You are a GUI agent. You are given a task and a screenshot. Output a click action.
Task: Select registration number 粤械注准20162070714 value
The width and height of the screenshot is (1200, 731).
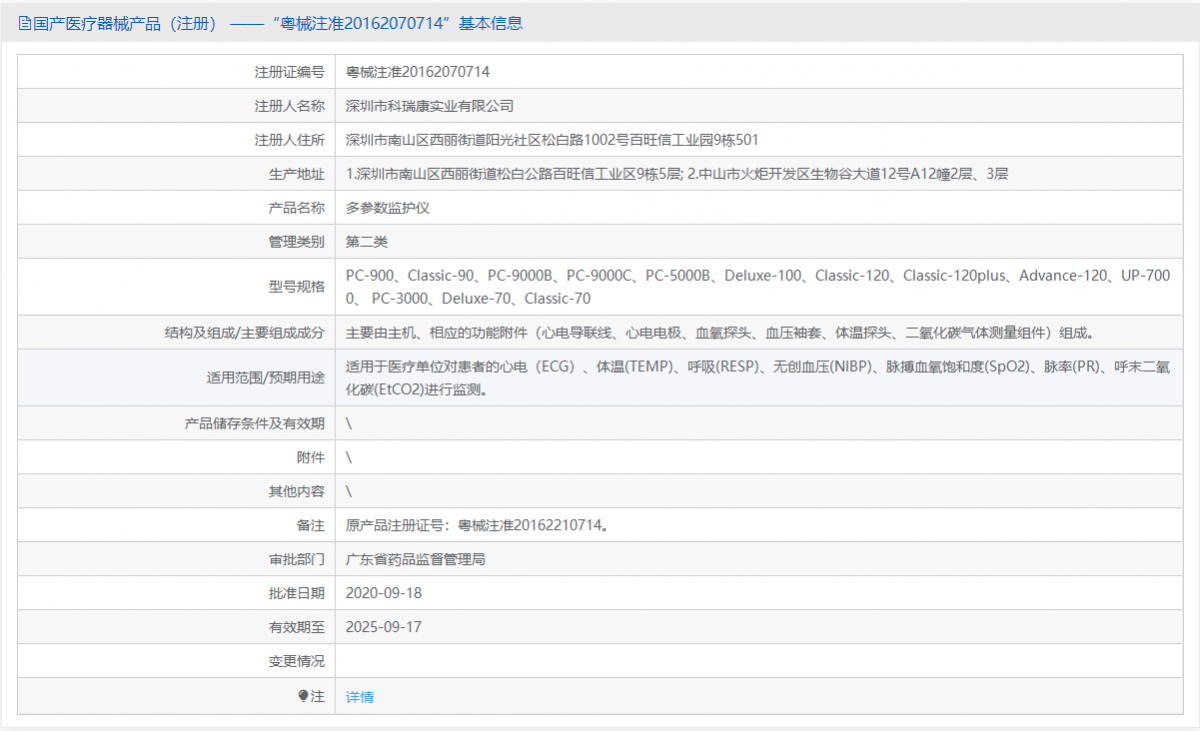coord(418,72)
